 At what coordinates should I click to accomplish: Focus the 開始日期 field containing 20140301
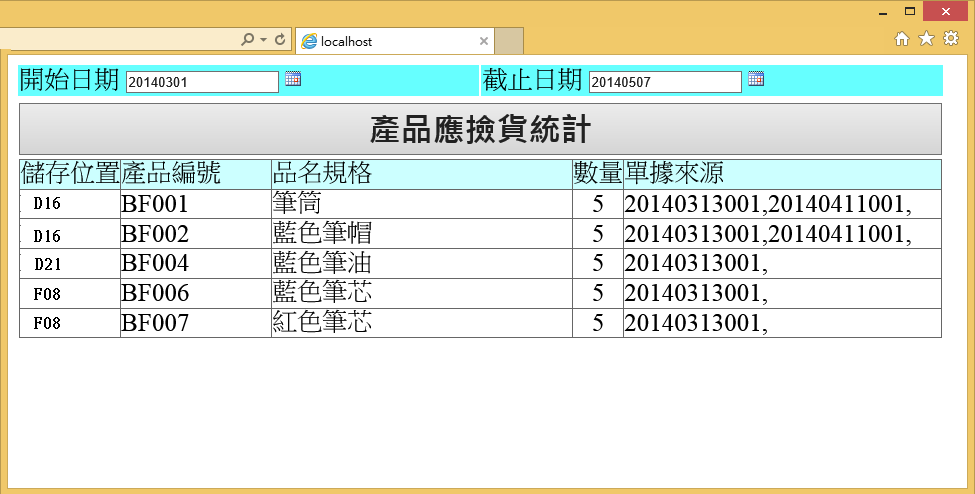[x=202, y=82]
